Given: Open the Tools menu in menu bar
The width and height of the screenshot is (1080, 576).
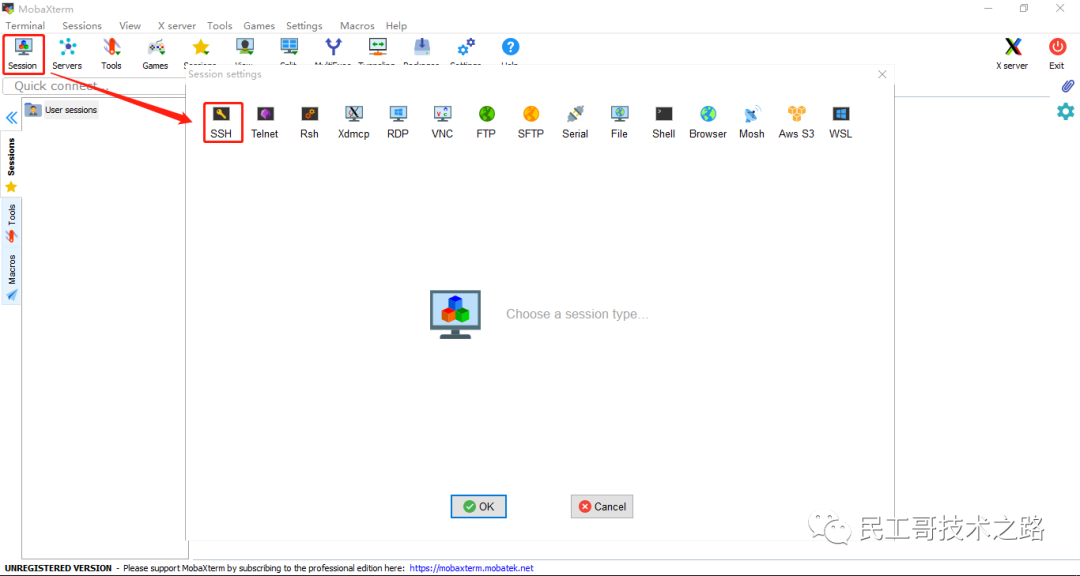Looking at the screenshot, I should (220, 25).
